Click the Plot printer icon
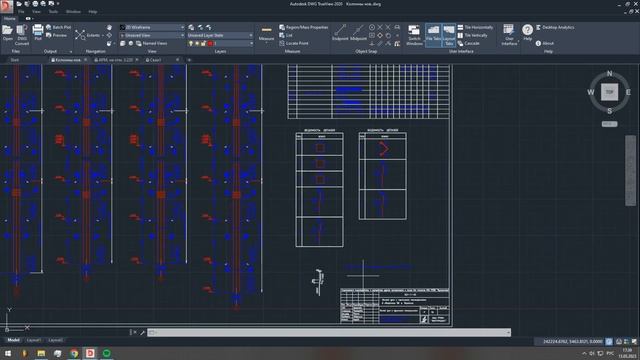Viewport: 640px width, 360px height. (38, 30)
